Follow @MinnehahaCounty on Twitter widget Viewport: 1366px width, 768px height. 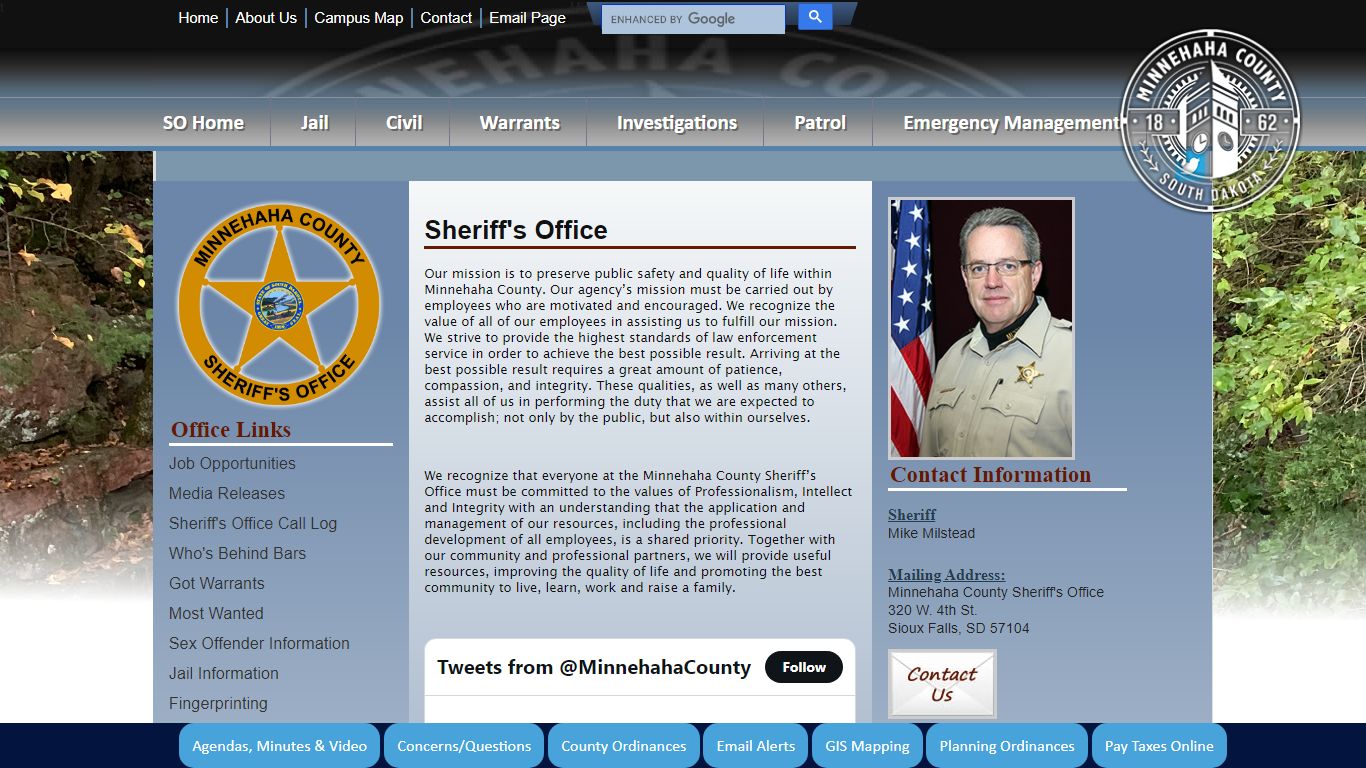tap(804, 667)
